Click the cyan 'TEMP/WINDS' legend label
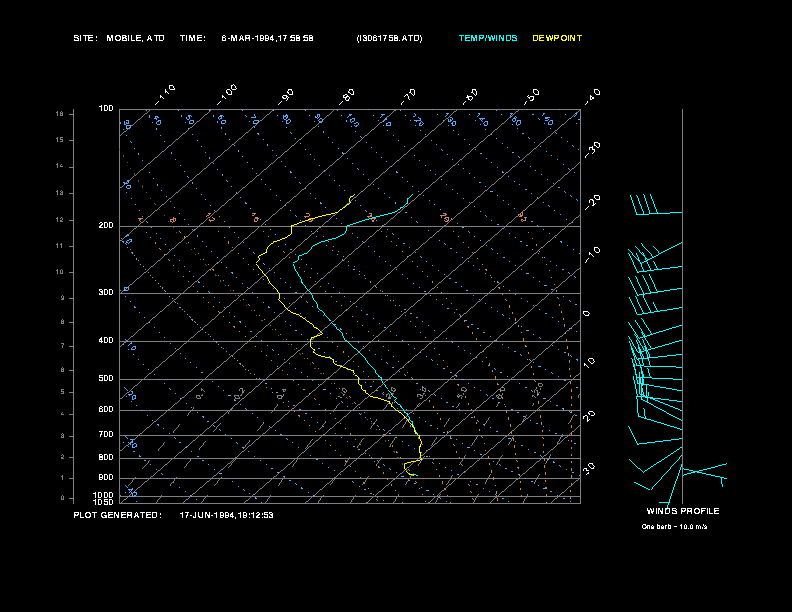 (488, 38)
